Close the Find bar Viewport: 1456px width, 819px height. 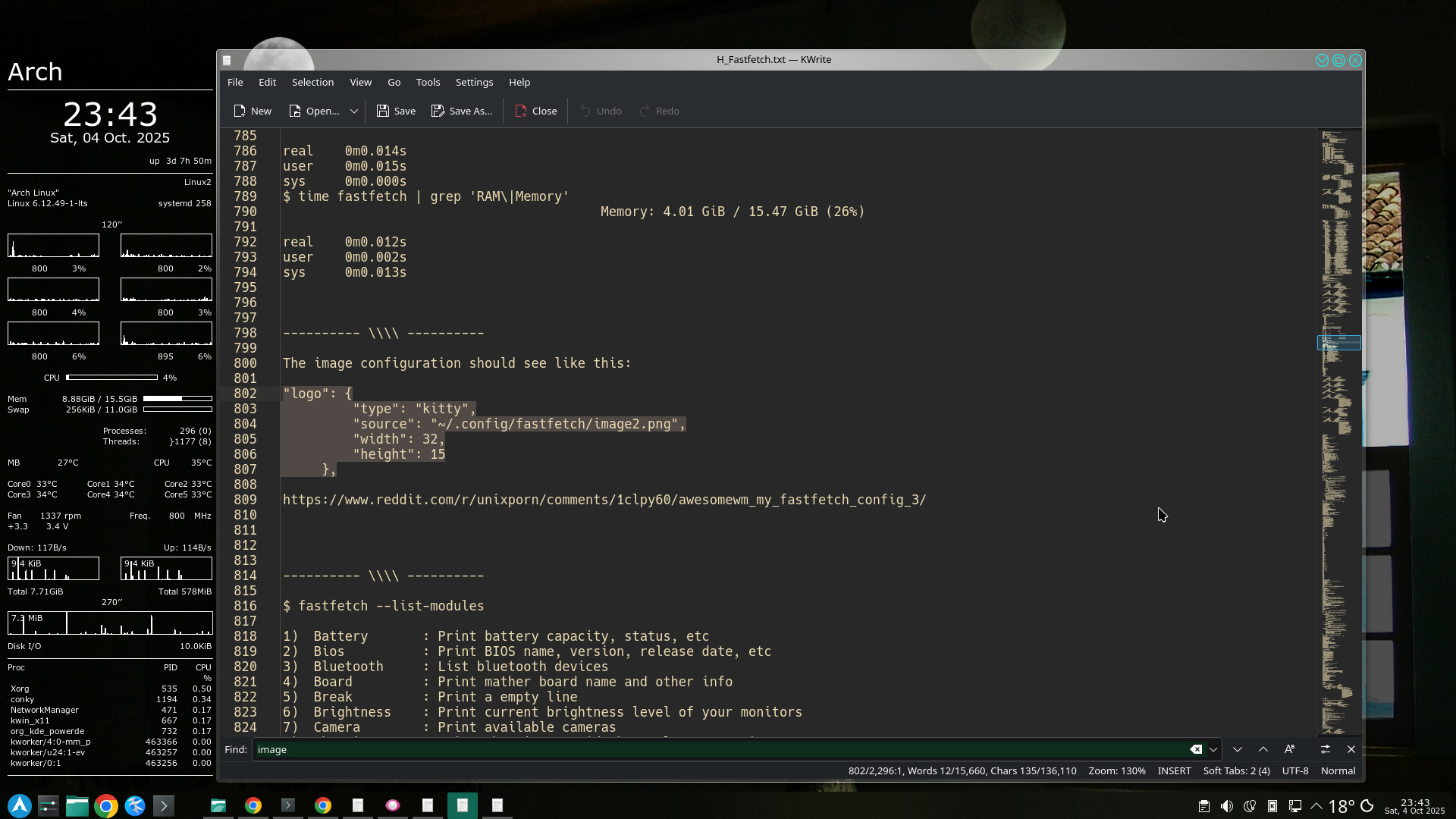1351,749
